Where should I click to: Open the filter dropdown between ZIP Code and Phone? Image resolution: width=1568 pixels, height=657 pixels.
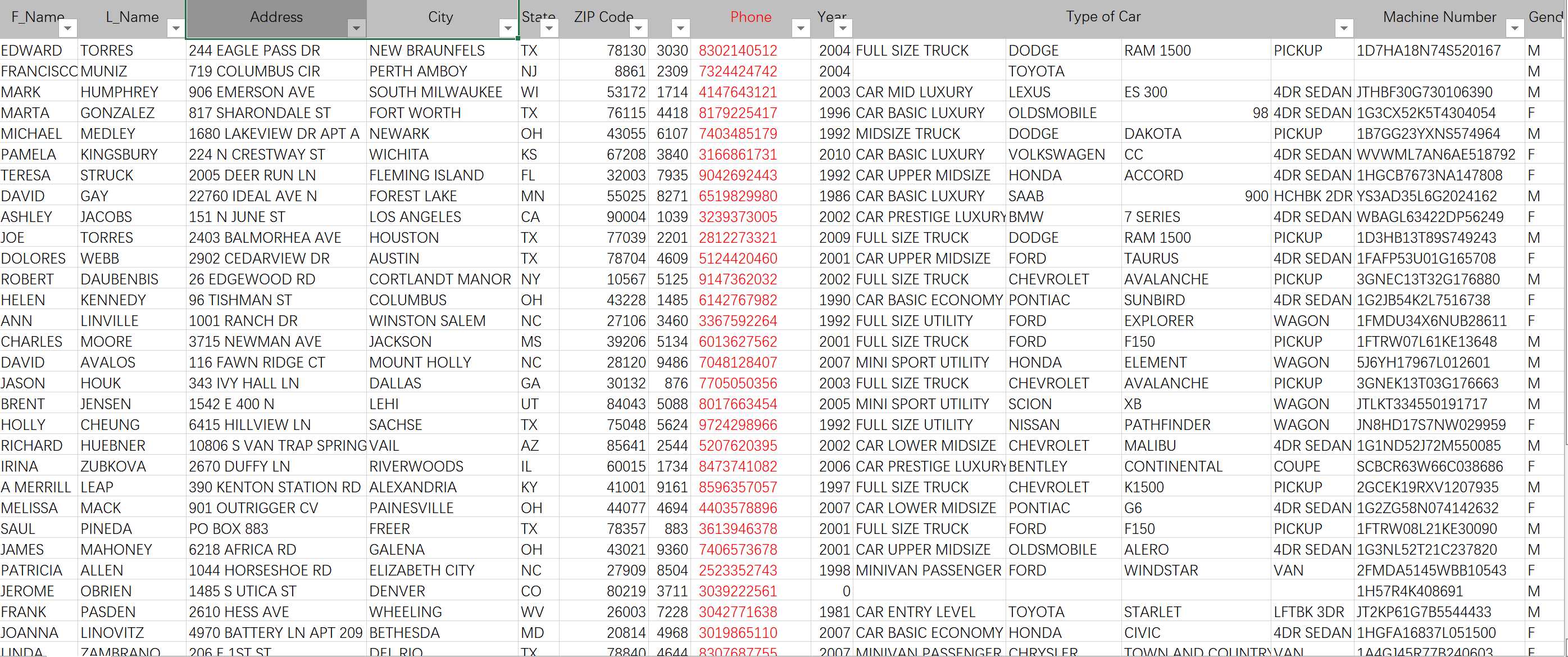point(680,28)
